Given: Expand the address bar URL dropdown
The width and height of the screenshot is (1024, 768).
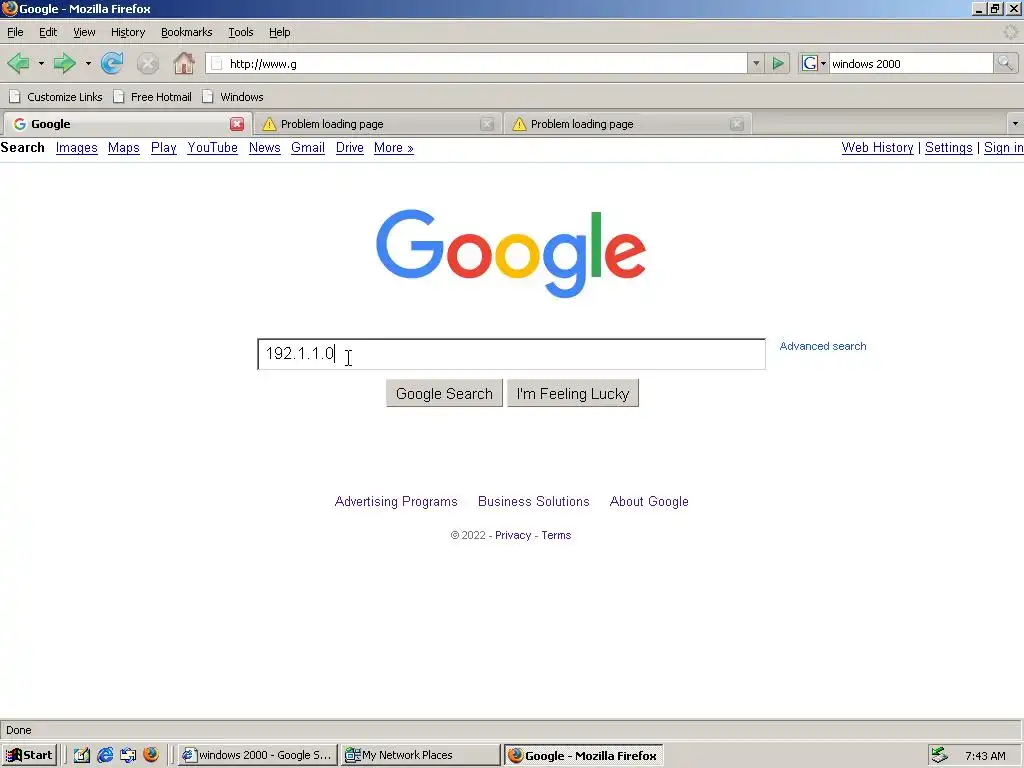Looking at the screenshot, I should tap(756, 63).
